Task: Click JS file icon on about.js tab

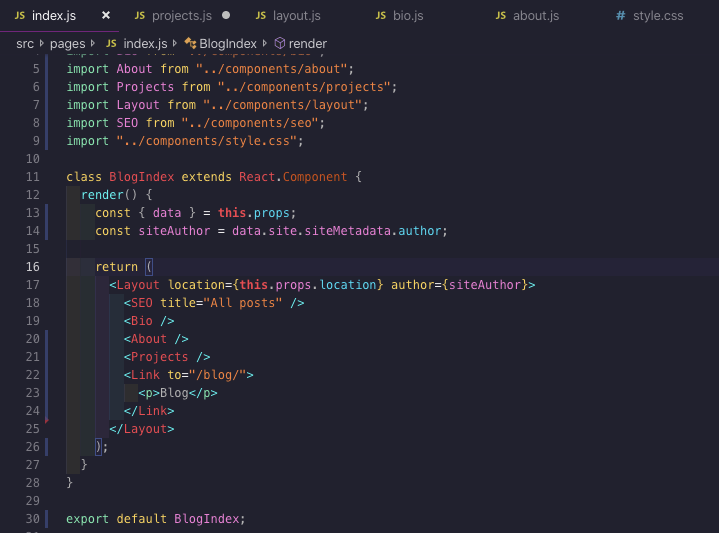Action: [501, 16]
